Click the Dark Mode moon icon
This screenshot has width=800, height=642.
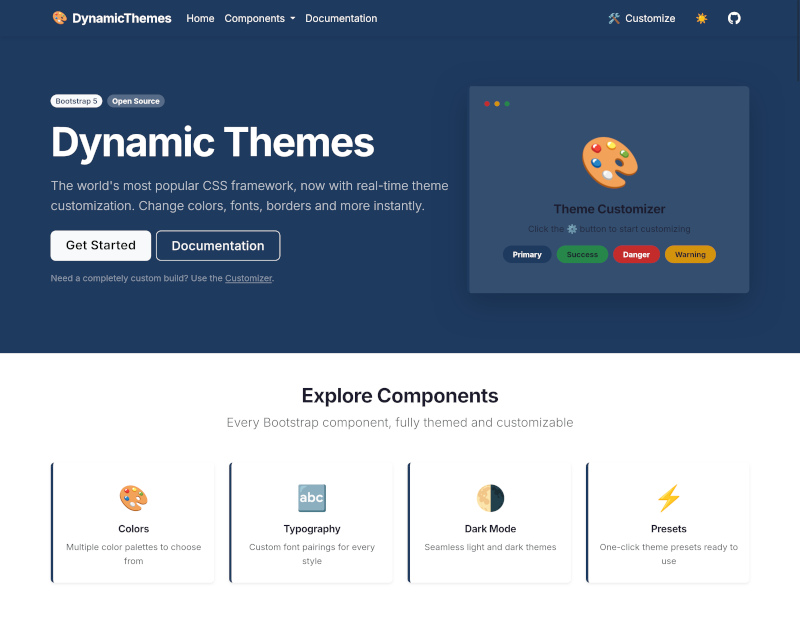pyautogui.click(x=490, y=498)
